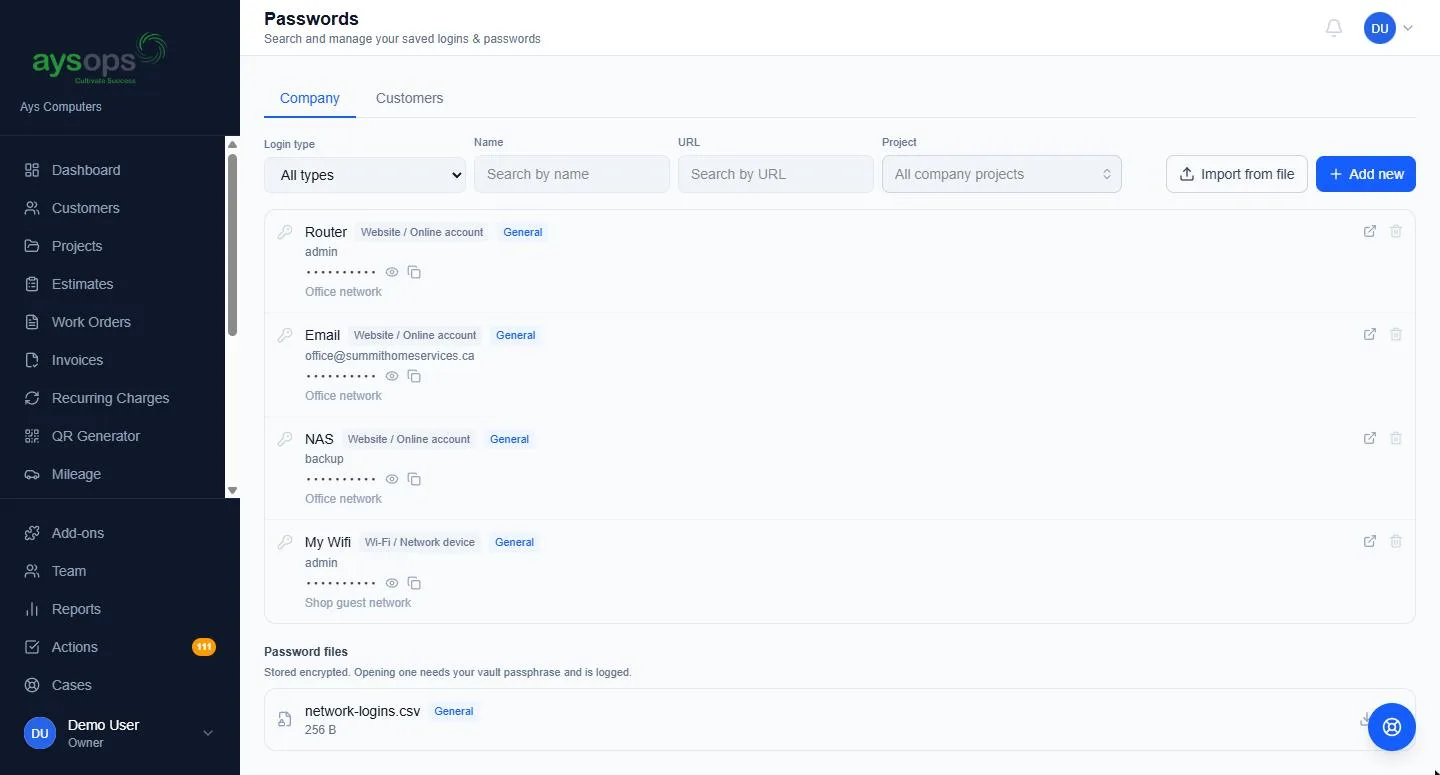Click Import from file
Screen dimensions: 1440x775
tap(1237, 174)
